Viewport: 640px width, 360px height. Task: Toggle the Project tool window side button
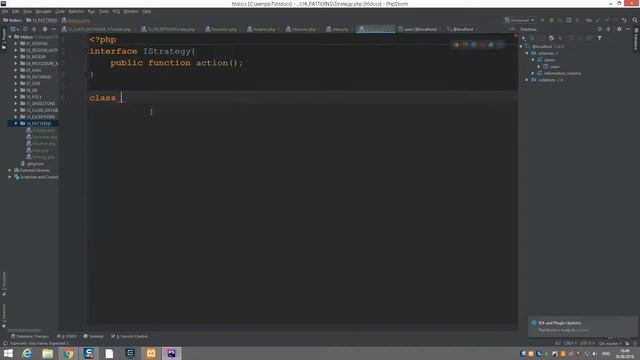4,39
